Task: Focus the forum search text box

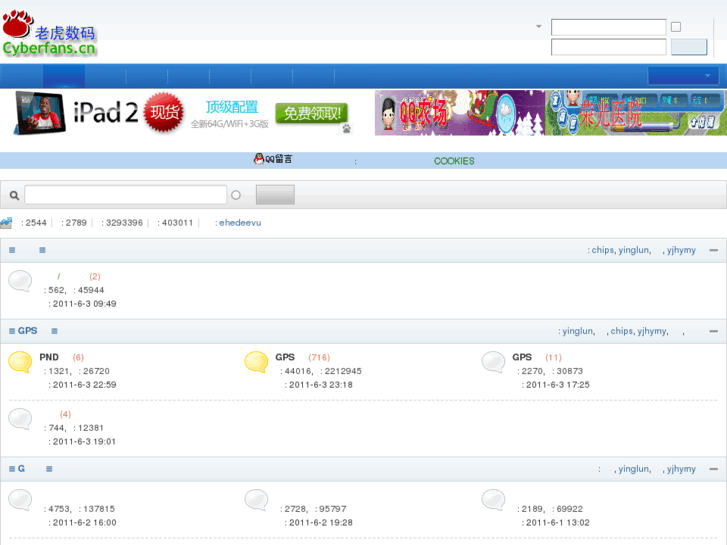Action: [x=126, y=195]
